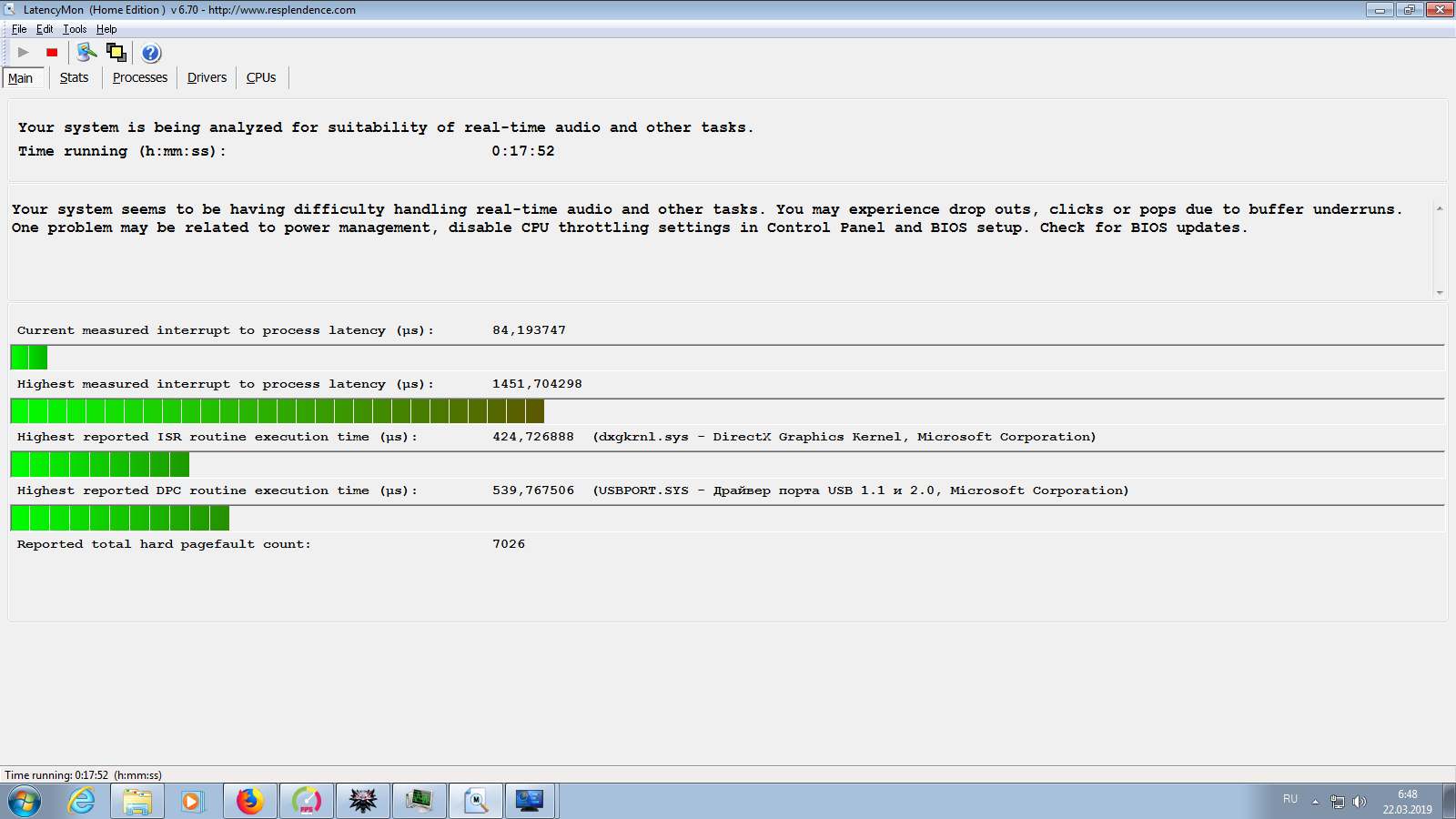Screen dimensions: 1456x819
Task: Click the RU language indicator
Action: coord(1290,799)
